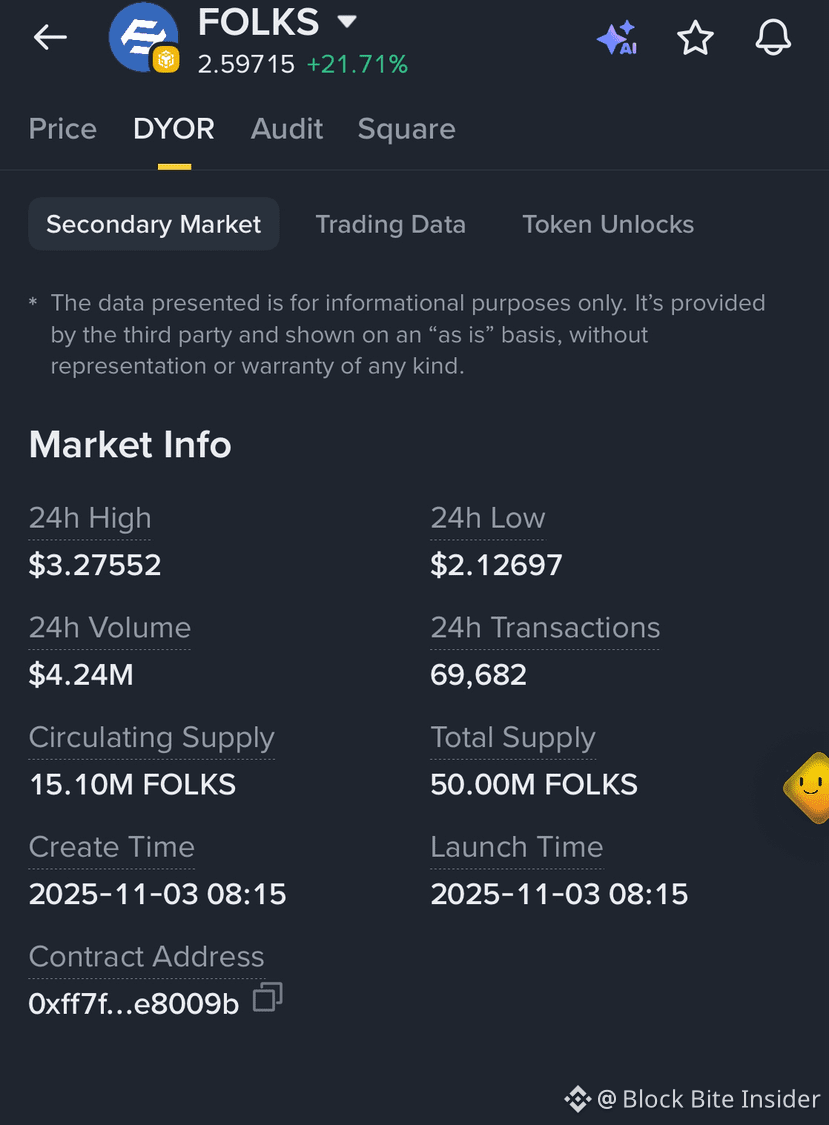Open the AI sparkle assistant icon
The height and width of the screenshot is (1125, 829).
[x=617, y=37]
